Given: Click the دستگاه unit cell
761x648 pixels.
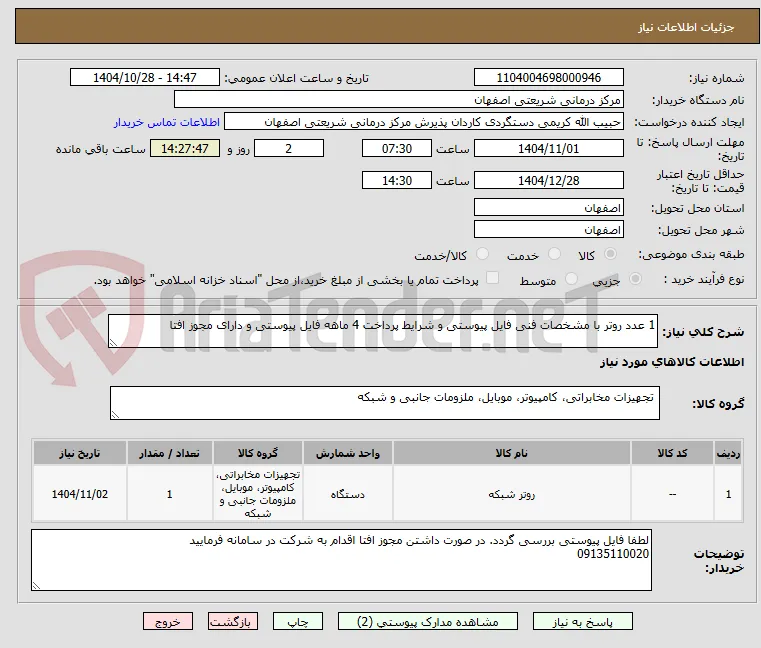Looking at the screenshot, I should tap(347, 494).
